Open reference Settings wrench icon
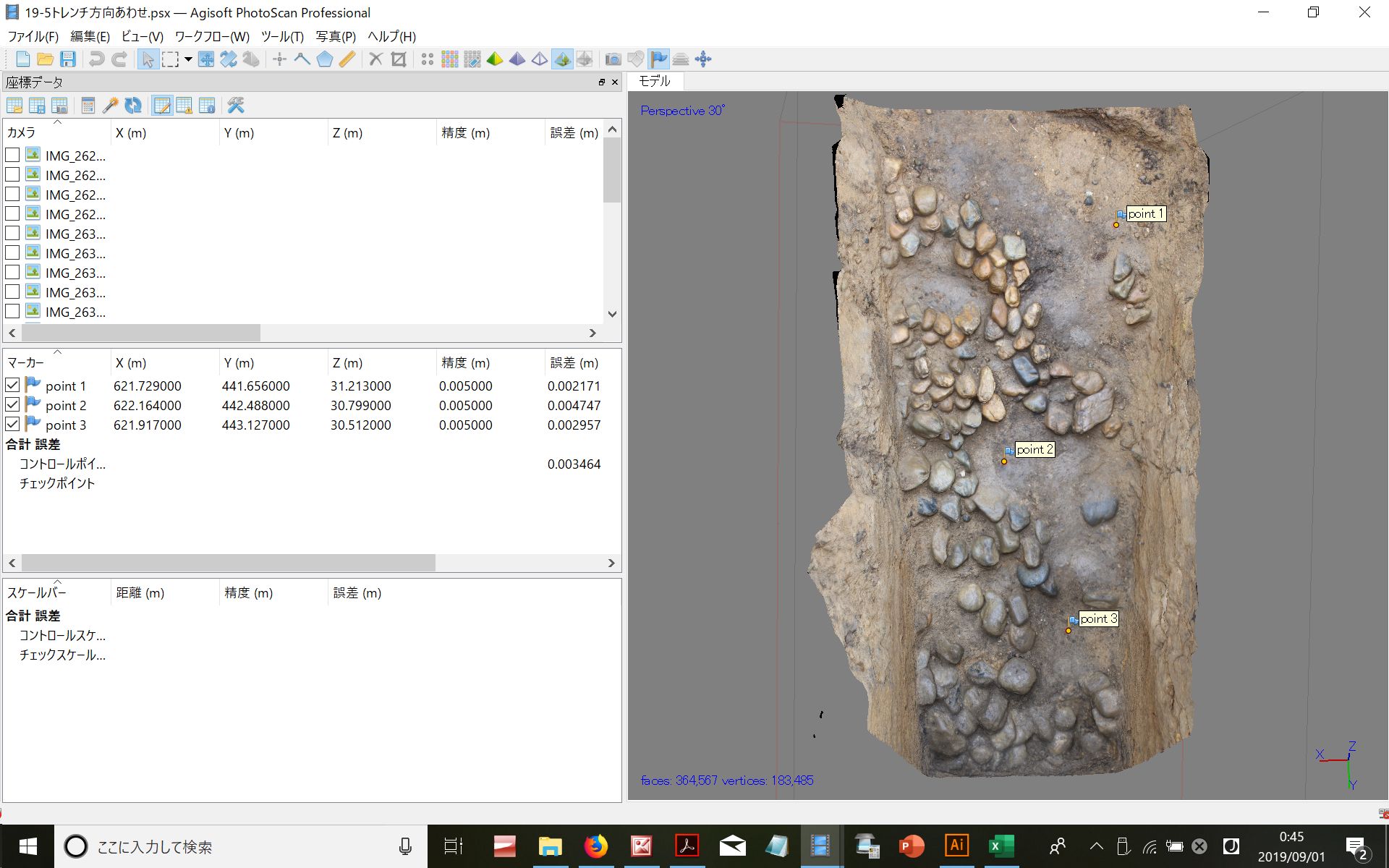This screenshot has height=868, width=1389. coord(236,106)
